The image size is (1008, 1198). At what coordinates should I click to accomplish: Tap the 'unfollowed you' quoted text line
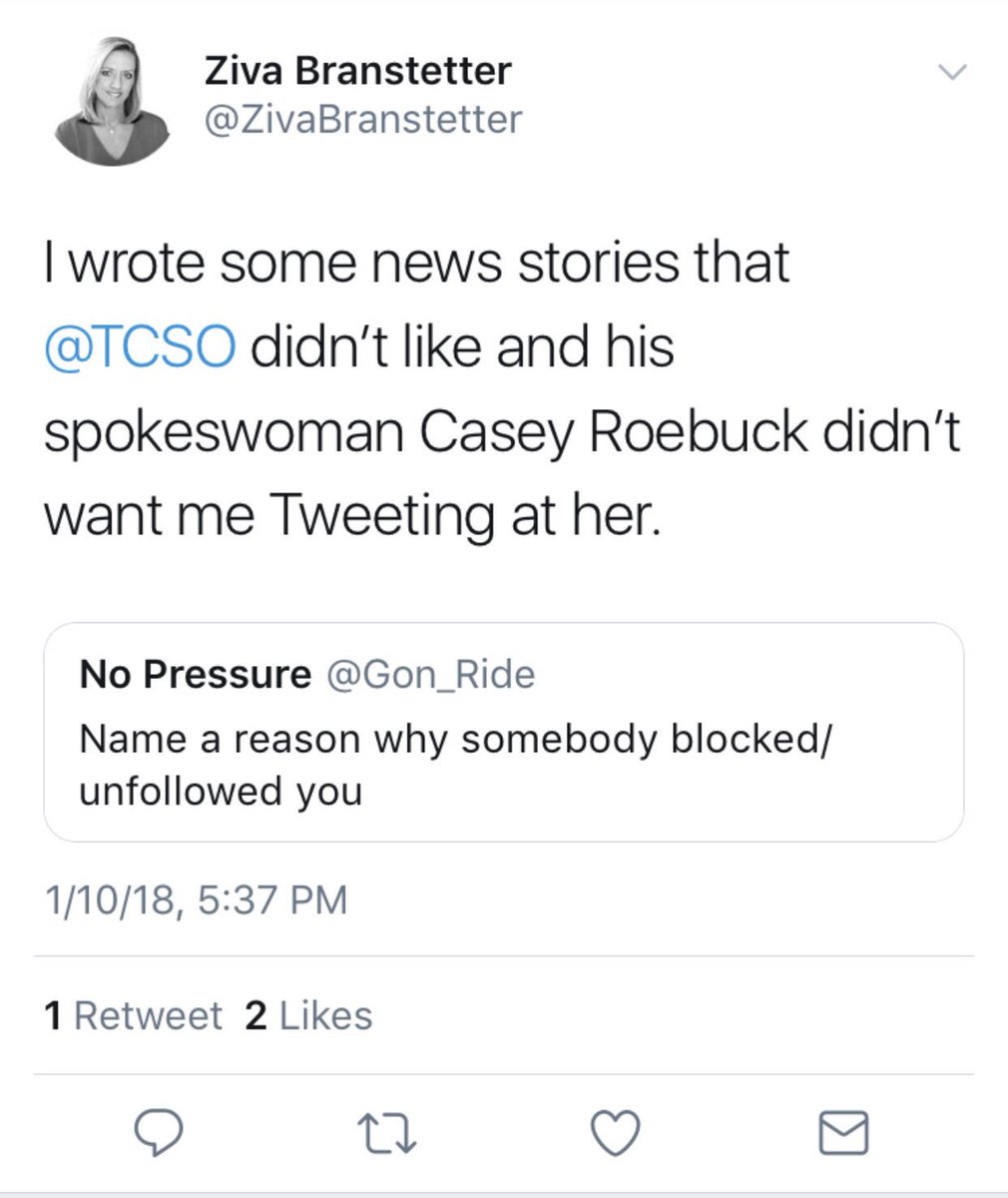tap(221, 792)
